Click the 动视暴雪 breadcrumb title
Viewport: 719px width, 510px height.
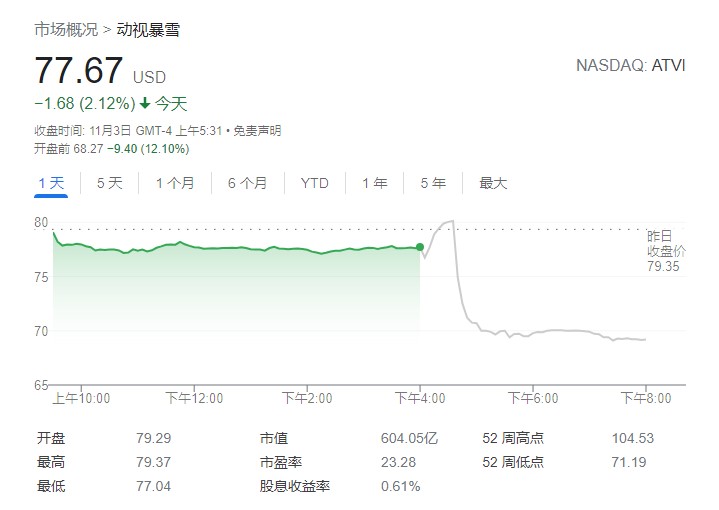pos(148,30)
